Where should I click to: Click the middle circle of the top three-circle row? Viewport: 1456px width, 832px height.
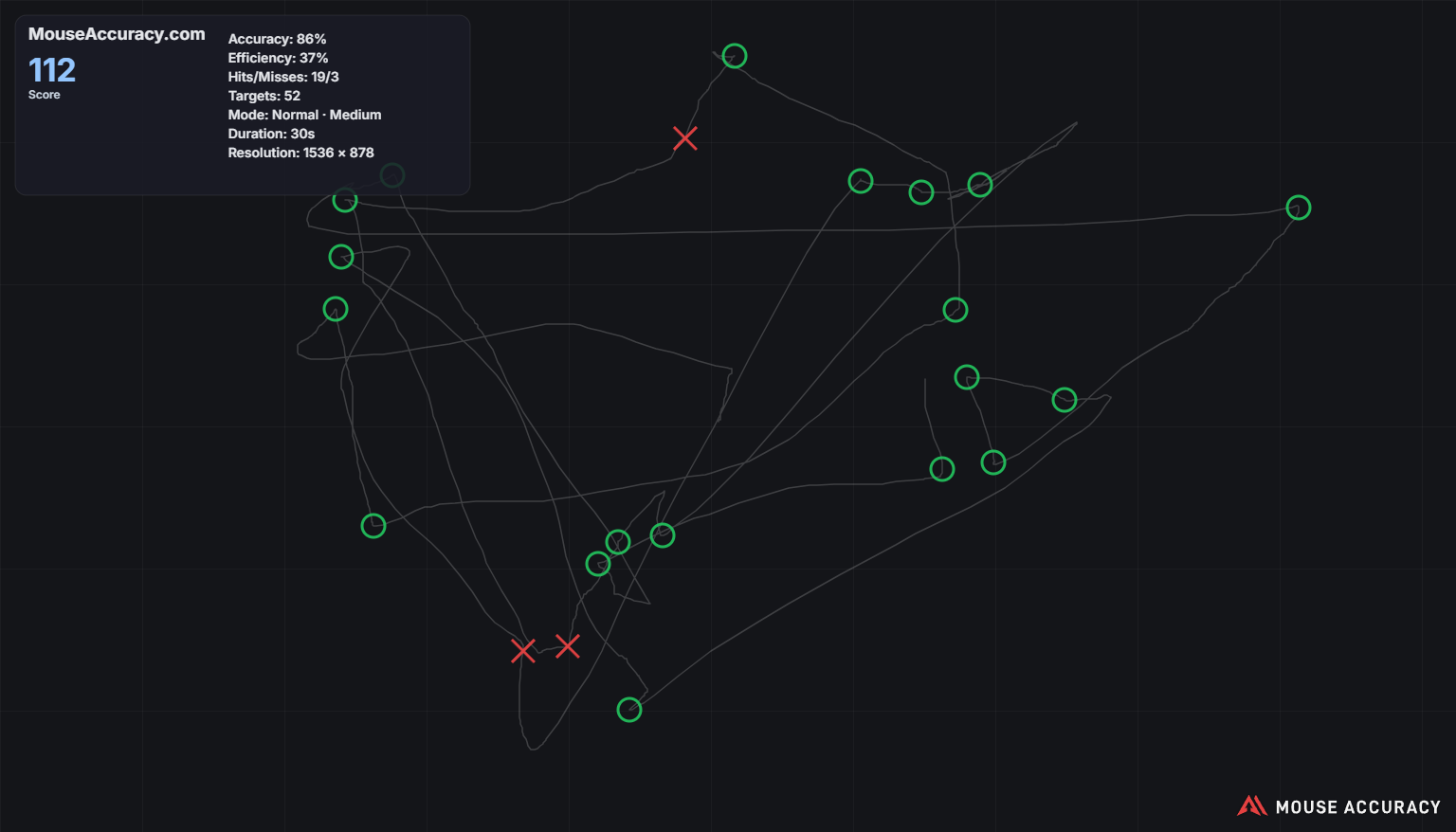[x=921, y=192]
